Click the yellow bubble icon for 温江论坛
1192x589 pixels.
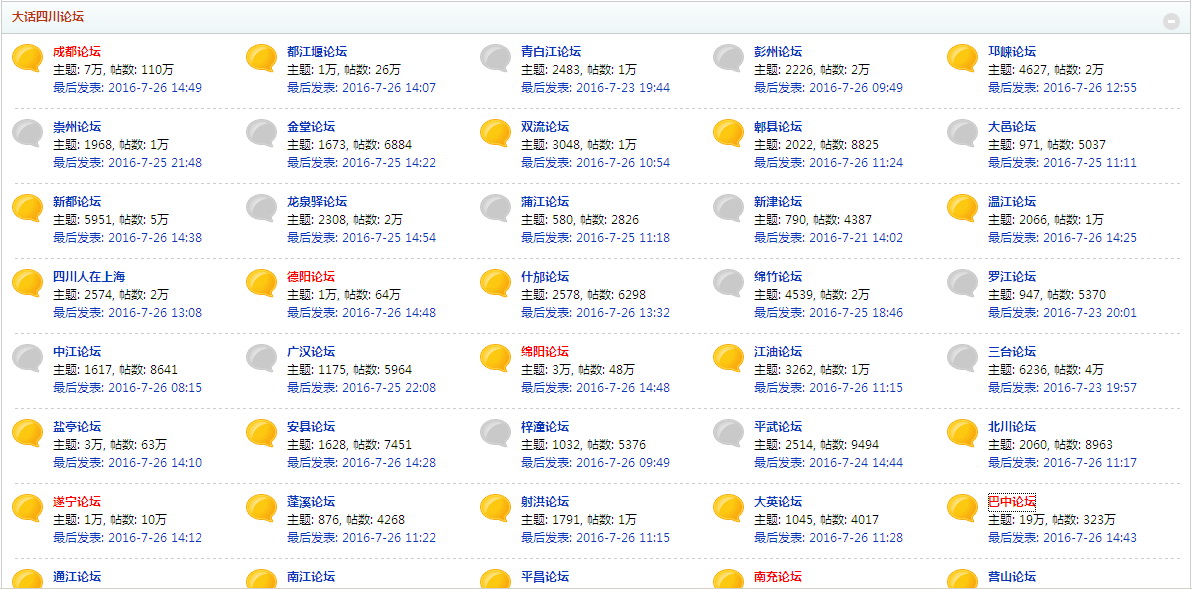[x=962, y=208]
